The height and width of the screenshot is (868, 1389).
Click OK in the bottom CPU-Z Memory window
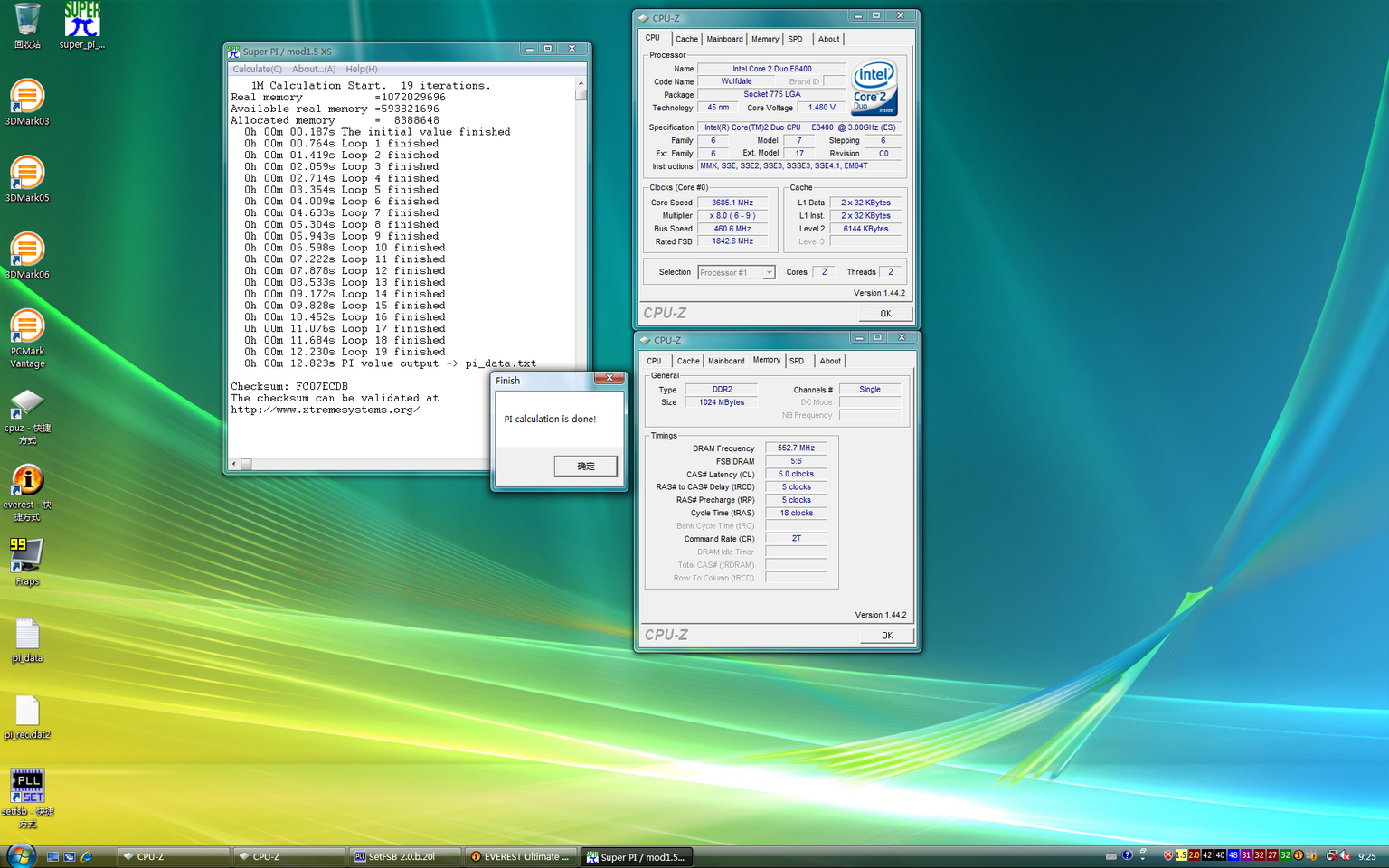tap(887, 636)
